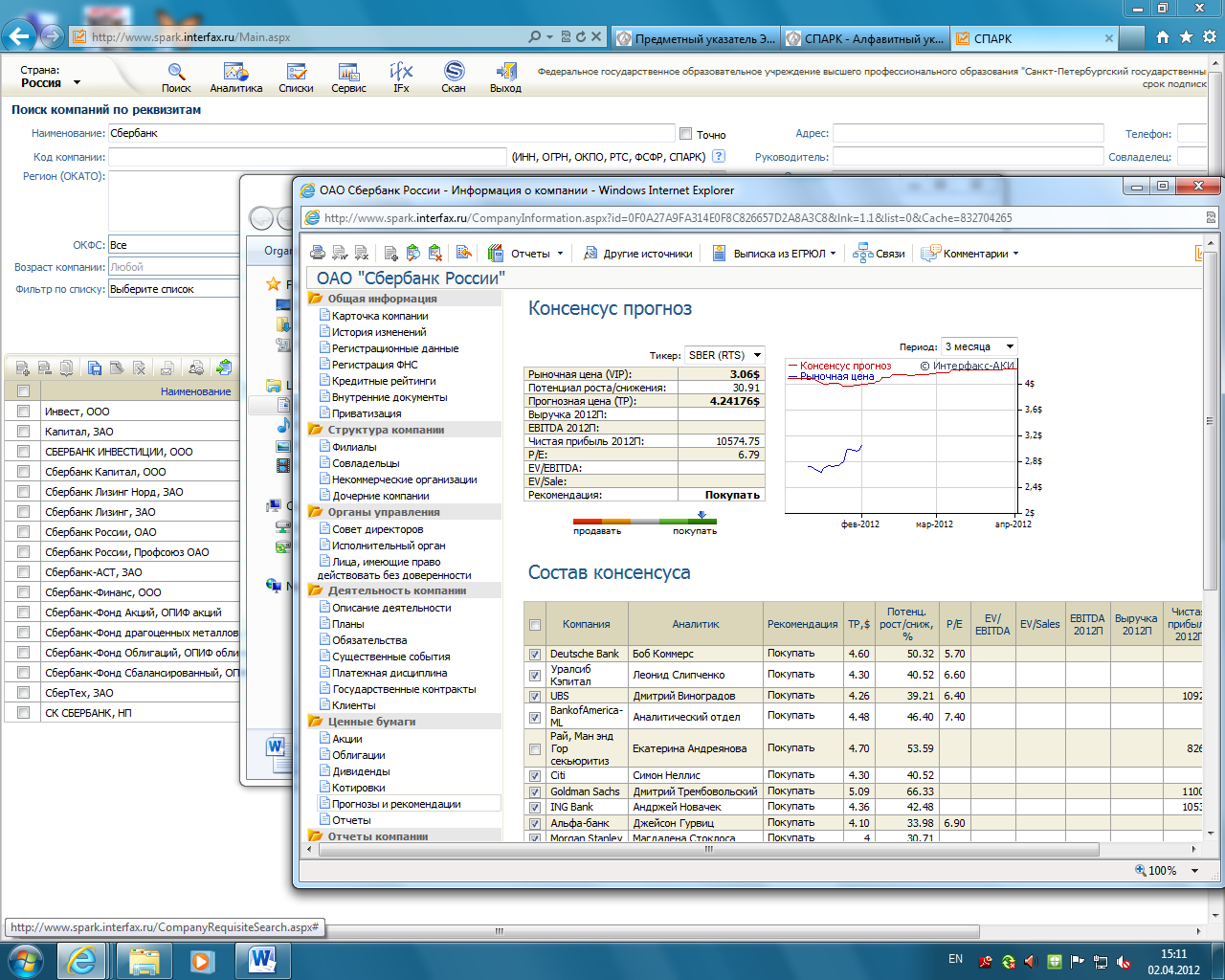The height and width of the screenshot is (980, 1225).
Task: Open Карточка компании in sidebar
Action: [x=380, y=316]
